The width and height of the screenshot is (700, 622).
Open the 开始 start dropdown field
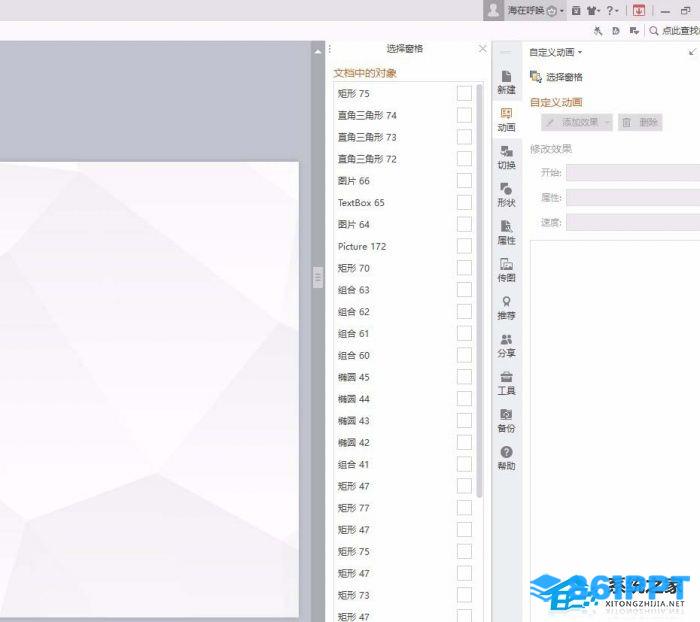coord(633,173)
